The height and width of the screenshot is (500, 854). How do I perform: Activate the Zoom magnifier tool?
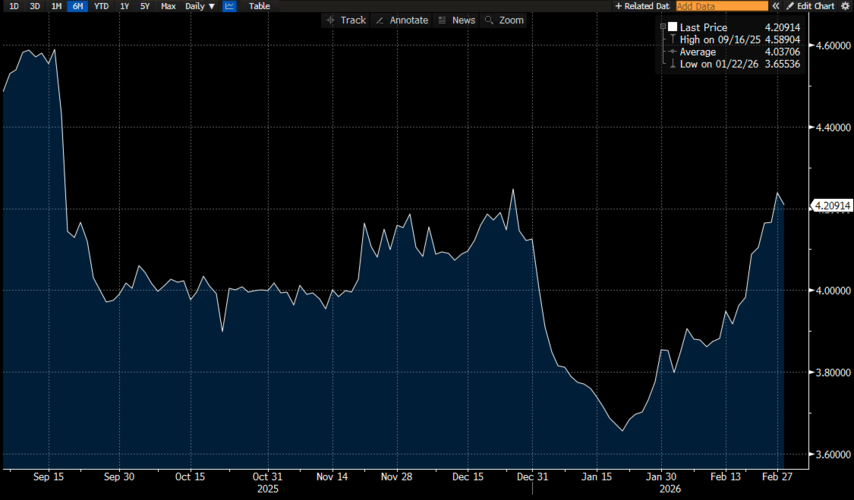pyautogui.click(x=504, y=20)
